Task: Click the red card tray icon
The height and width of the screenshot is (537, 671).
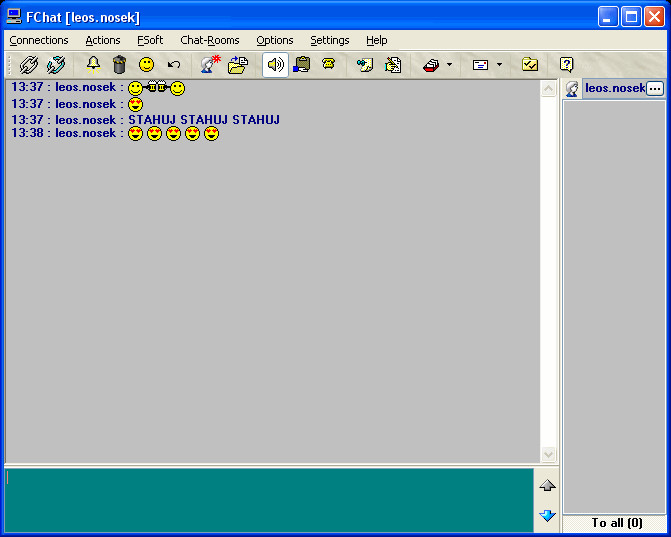Action: pos(431,65)
